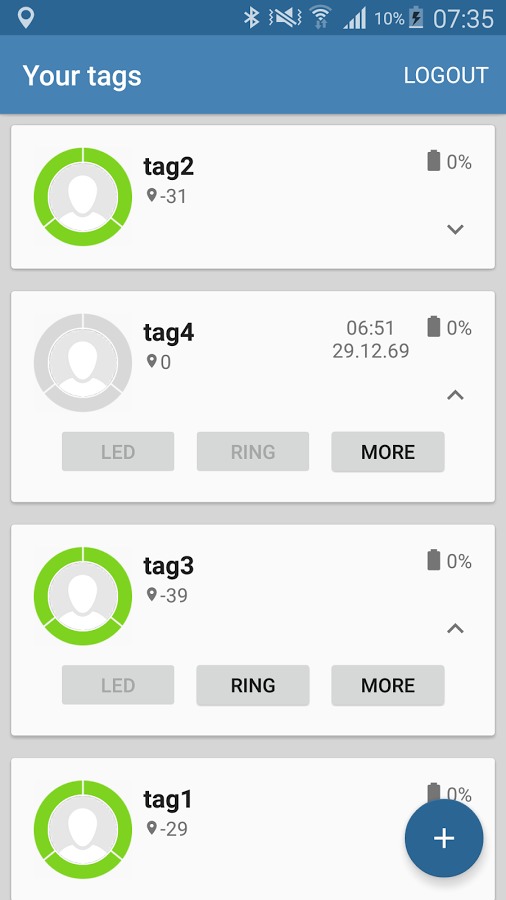Log out using the LOGOUT button
The height and width of the screenshot is (900, 506).
[x=446, y=76]
